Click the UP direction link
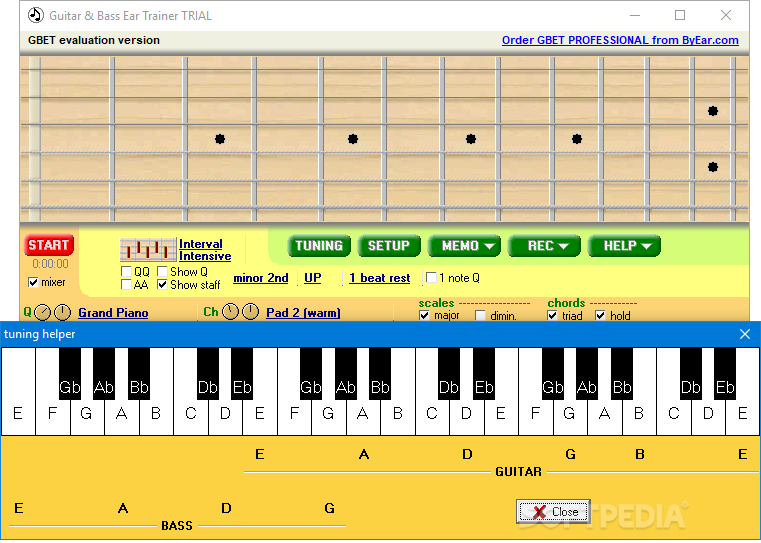Viewport: 761px width, 543px height. [x=313, y=278]
